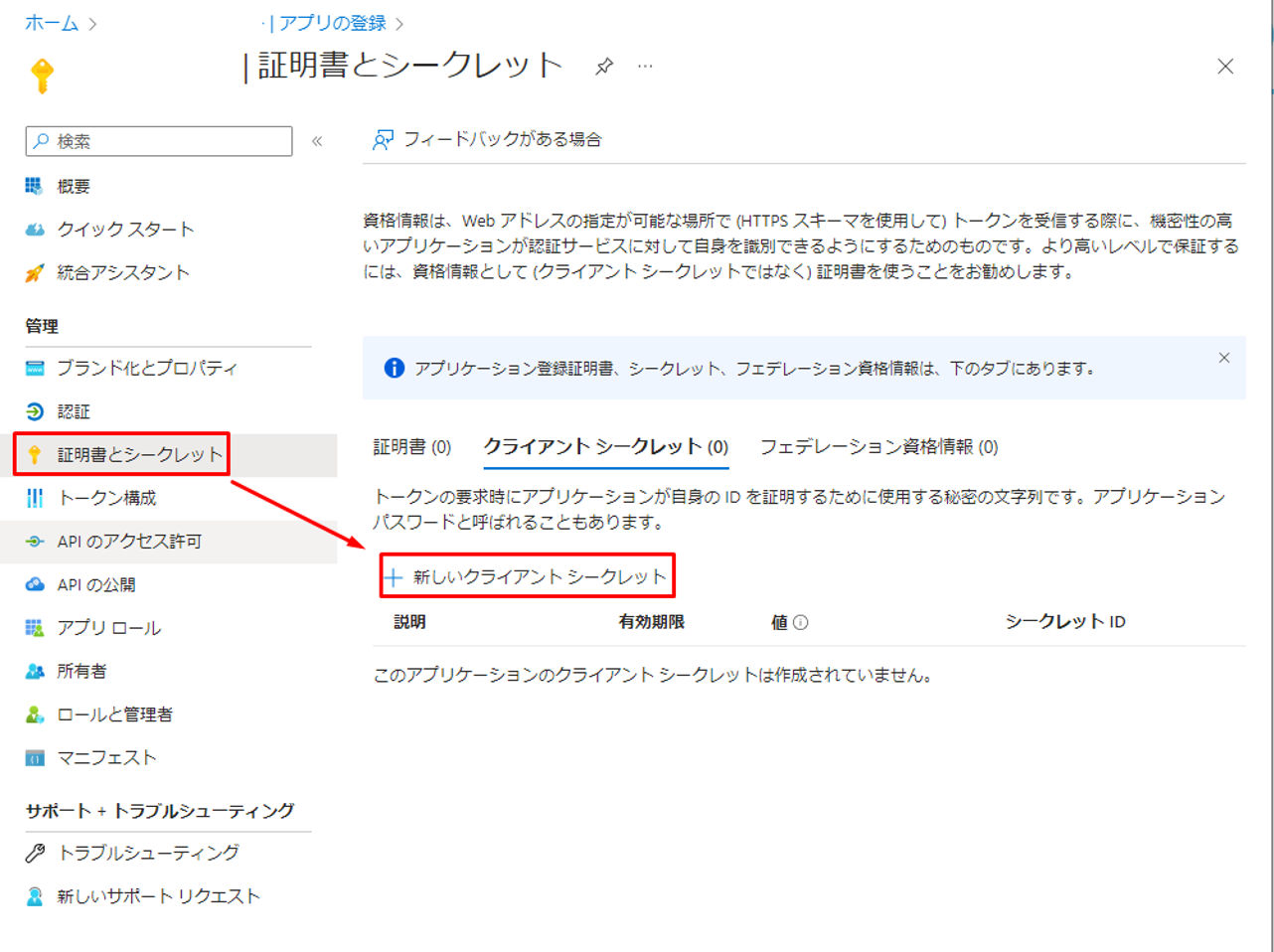Click the 値 column header
The image size is (1274, 952).
coord(779,622)
